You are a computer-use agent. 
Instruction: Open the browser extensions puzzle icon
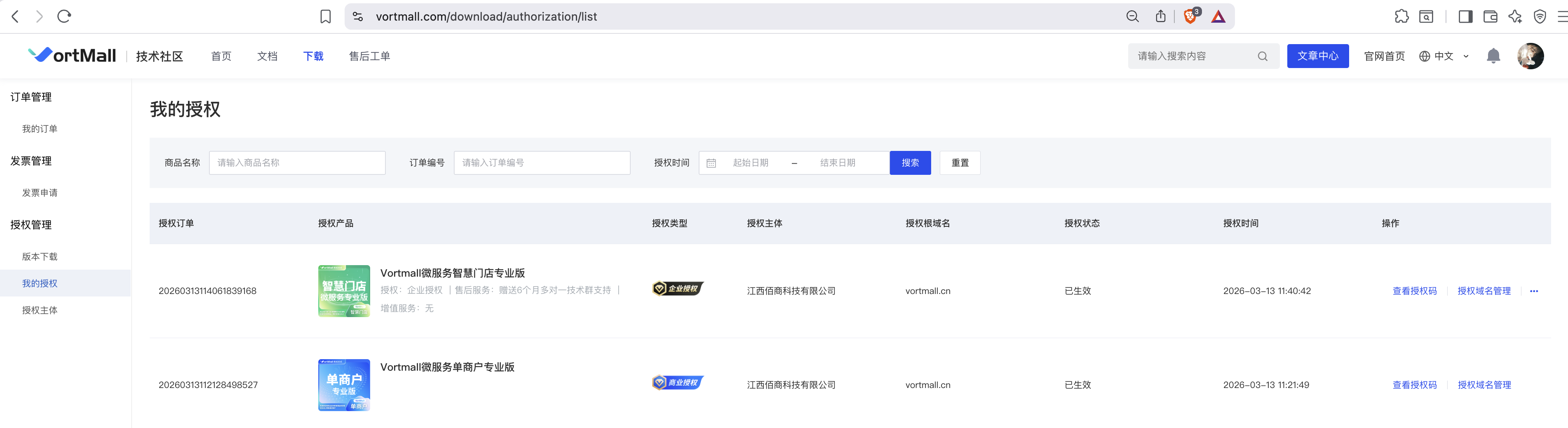[1401, 16]
